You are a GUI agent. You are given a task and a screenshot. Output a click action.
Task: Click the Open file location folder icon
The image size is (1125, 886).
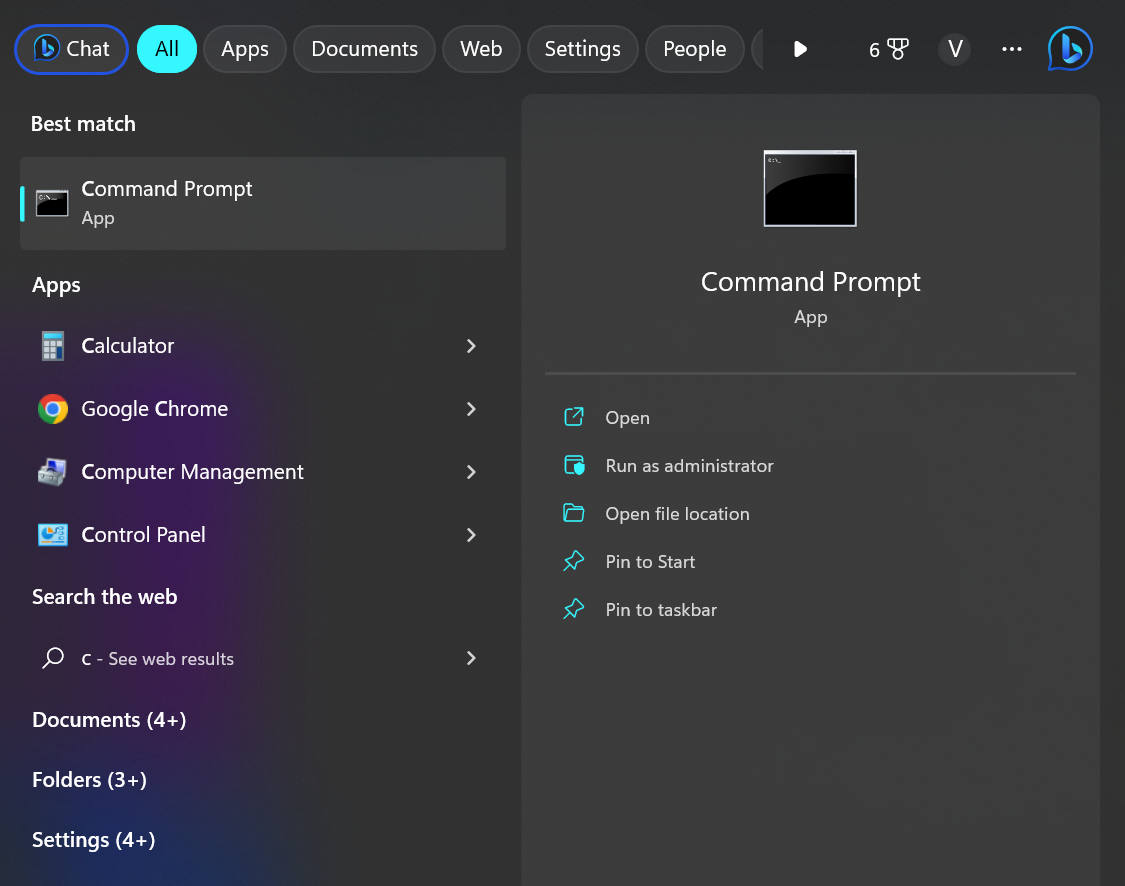(574, 514)
